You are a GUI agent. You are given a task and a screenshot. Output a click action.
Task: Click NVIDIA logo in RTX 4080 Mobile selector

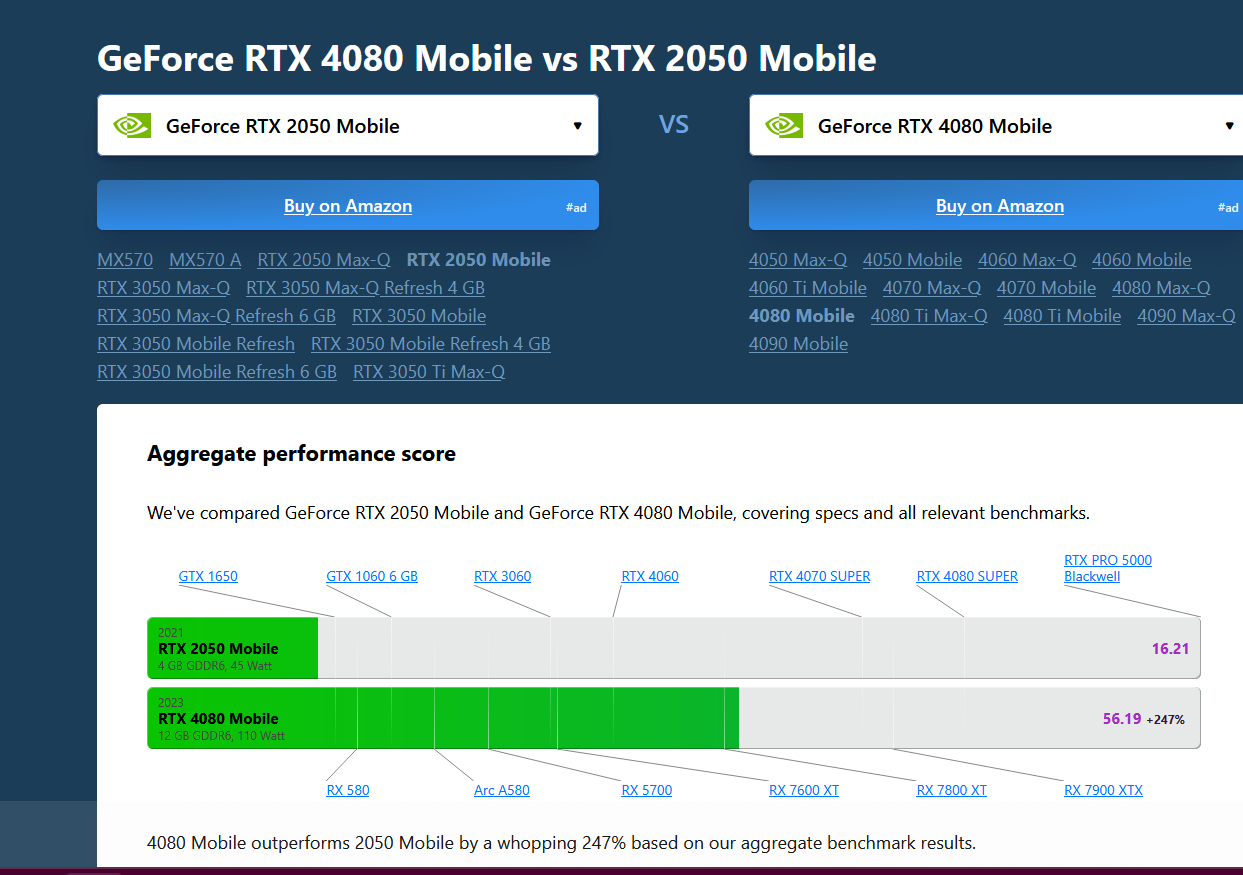783,125
